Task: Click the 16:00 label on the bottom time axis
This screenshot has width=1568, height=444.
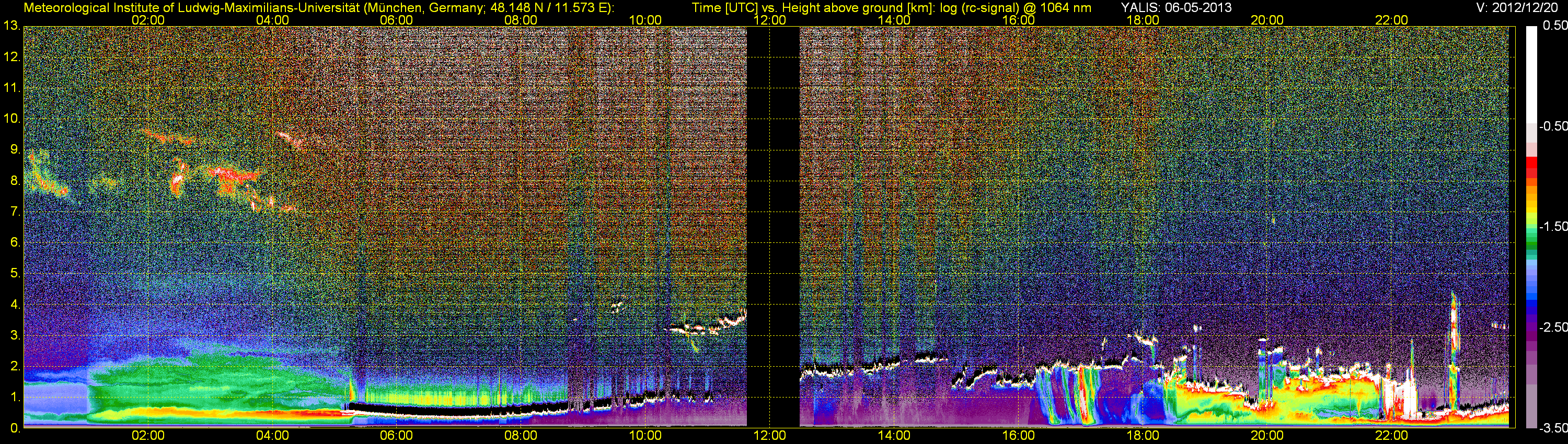Action: [1018, 436]
